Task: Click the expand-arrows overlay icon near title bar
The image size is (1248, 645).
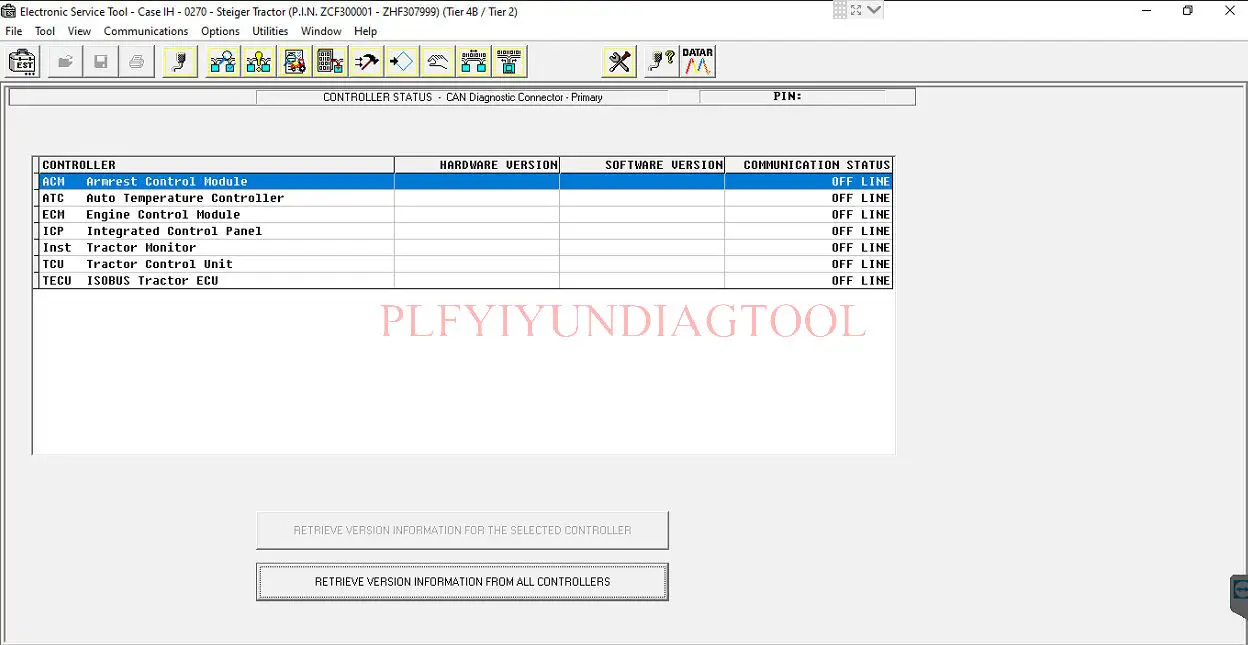Action: pyautogui.click(x=856, y=9)
